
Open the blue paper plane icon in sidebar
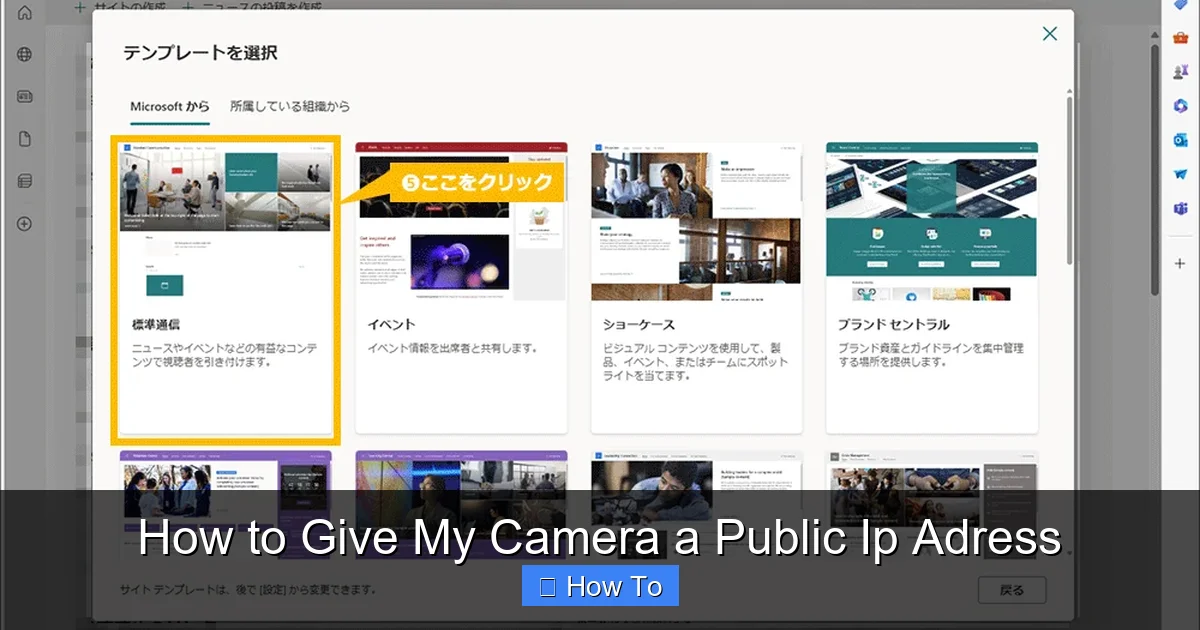1180,174
